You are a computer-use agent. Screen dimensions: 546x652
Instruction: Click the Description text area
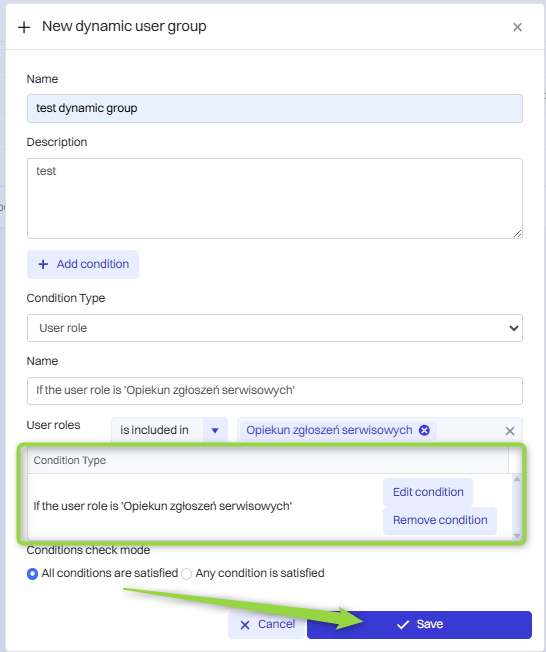tap(274, 198)
